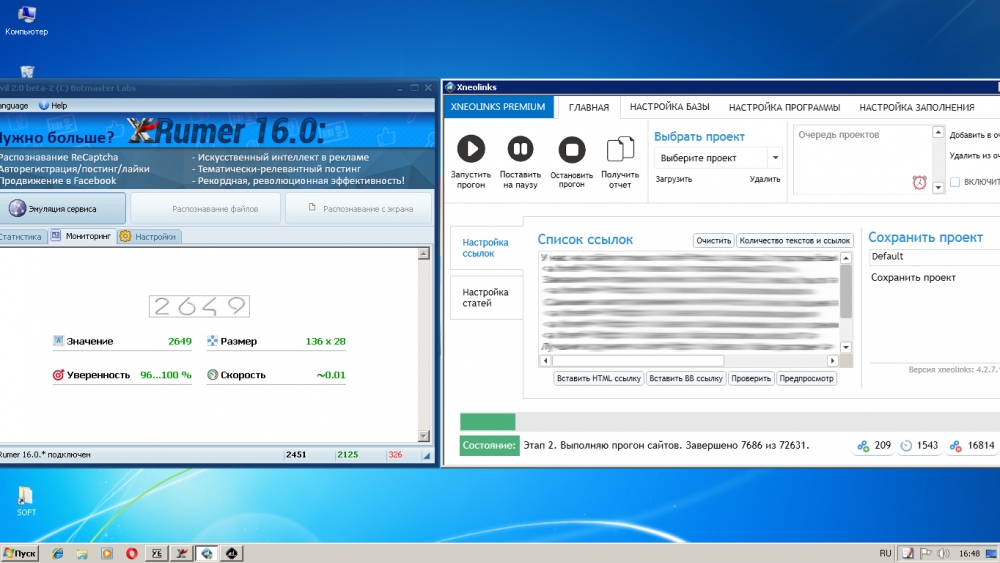The height and width of the screenshot is (563, 1000).
Task: Click the Предпросмотр button
Action: [x=807, y=378]
